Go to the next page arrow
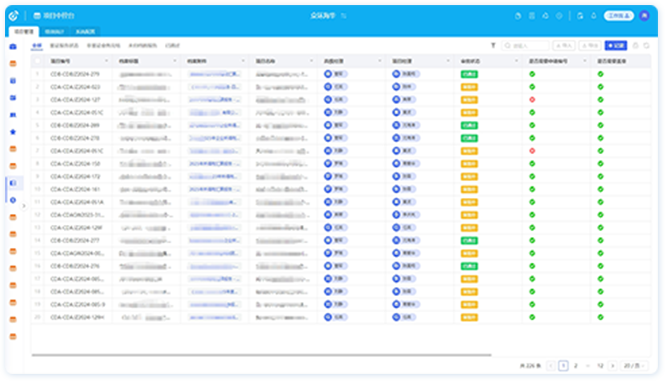This screenshot has height=381, width=665. coord(612,365)
